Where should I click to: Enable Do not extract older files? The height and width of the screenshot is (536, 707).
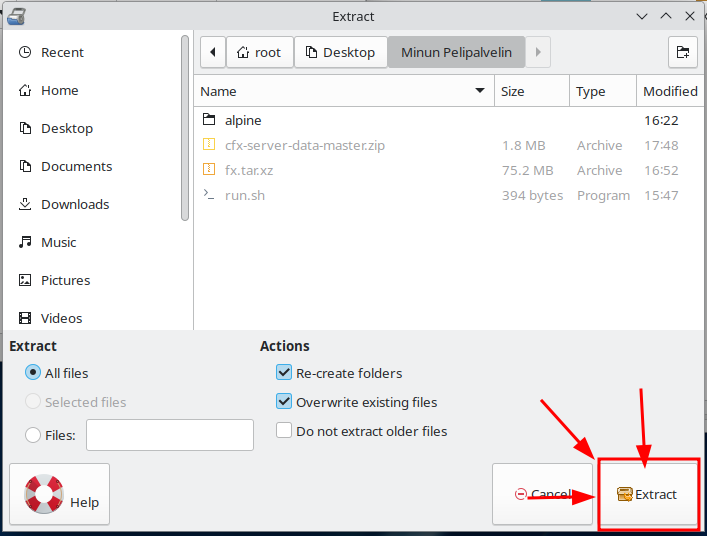tap(283, 431)
